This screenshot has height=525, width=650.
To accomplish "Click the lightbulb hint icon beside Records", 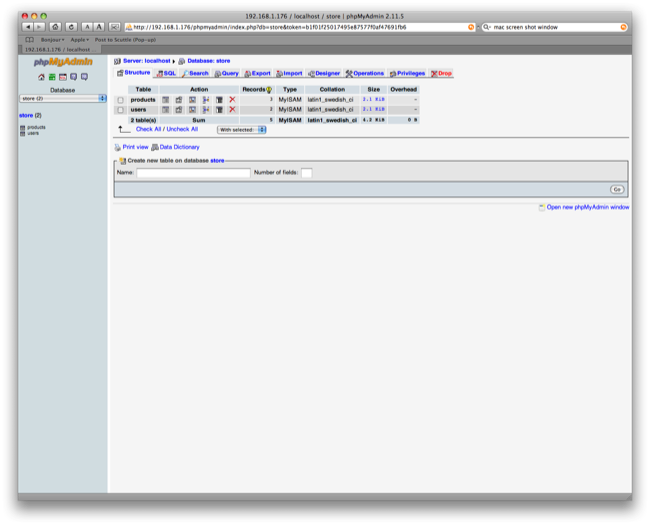I will (269, 90).
